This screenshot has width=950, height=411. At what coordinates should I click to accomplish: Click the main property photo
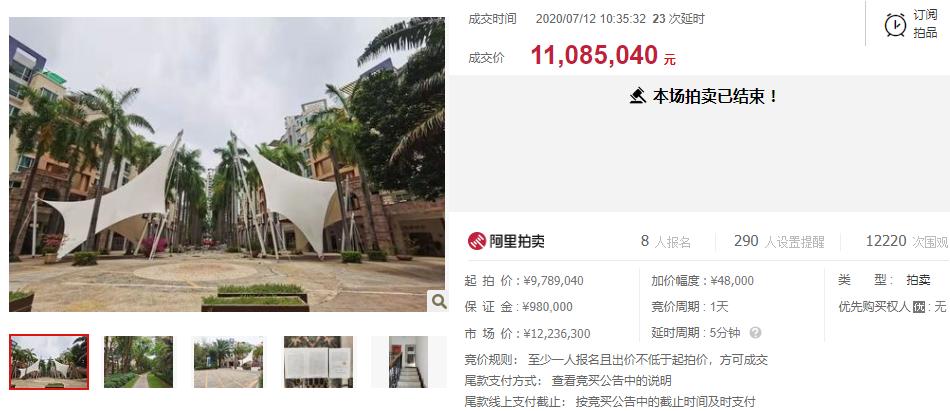(x=227, y=164)
